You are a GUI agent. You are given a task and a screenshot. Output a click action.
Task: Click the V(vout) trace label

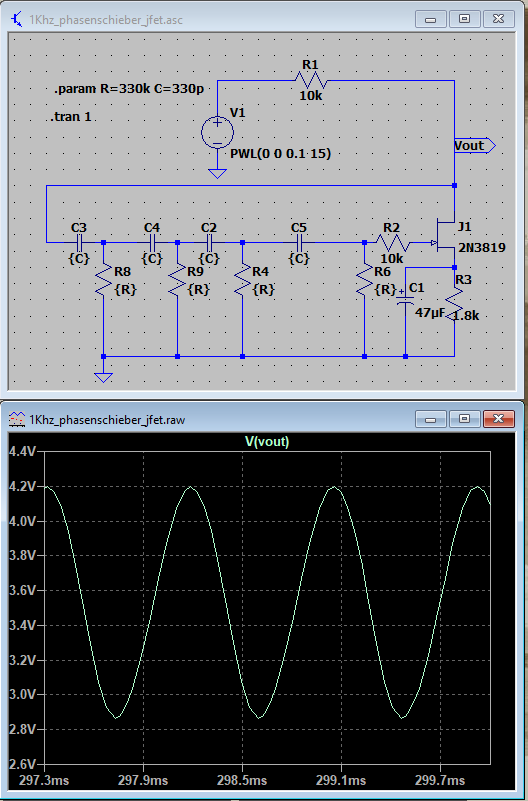[267, 441]
